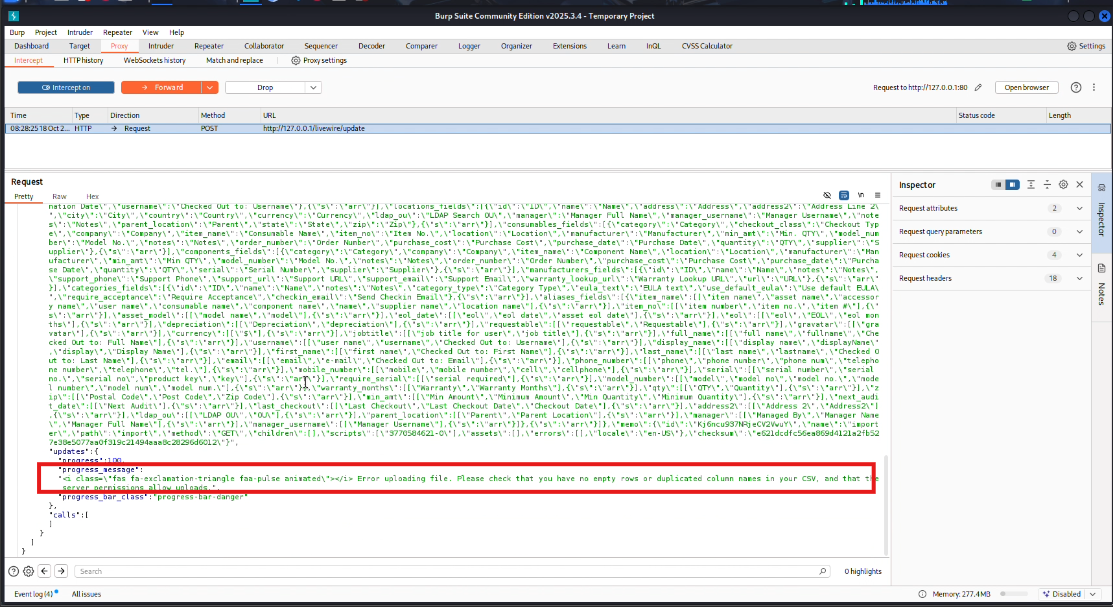1113x607 pixels.
Task: Toggle the hide-eye icon in request editor
Action: tap(827, 195)
